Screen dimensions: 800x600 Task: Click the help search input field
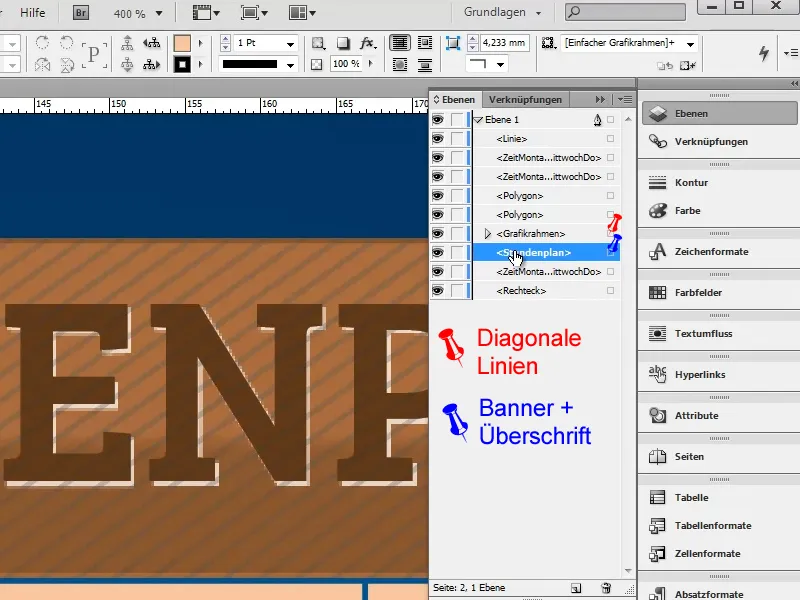point(625,12)
